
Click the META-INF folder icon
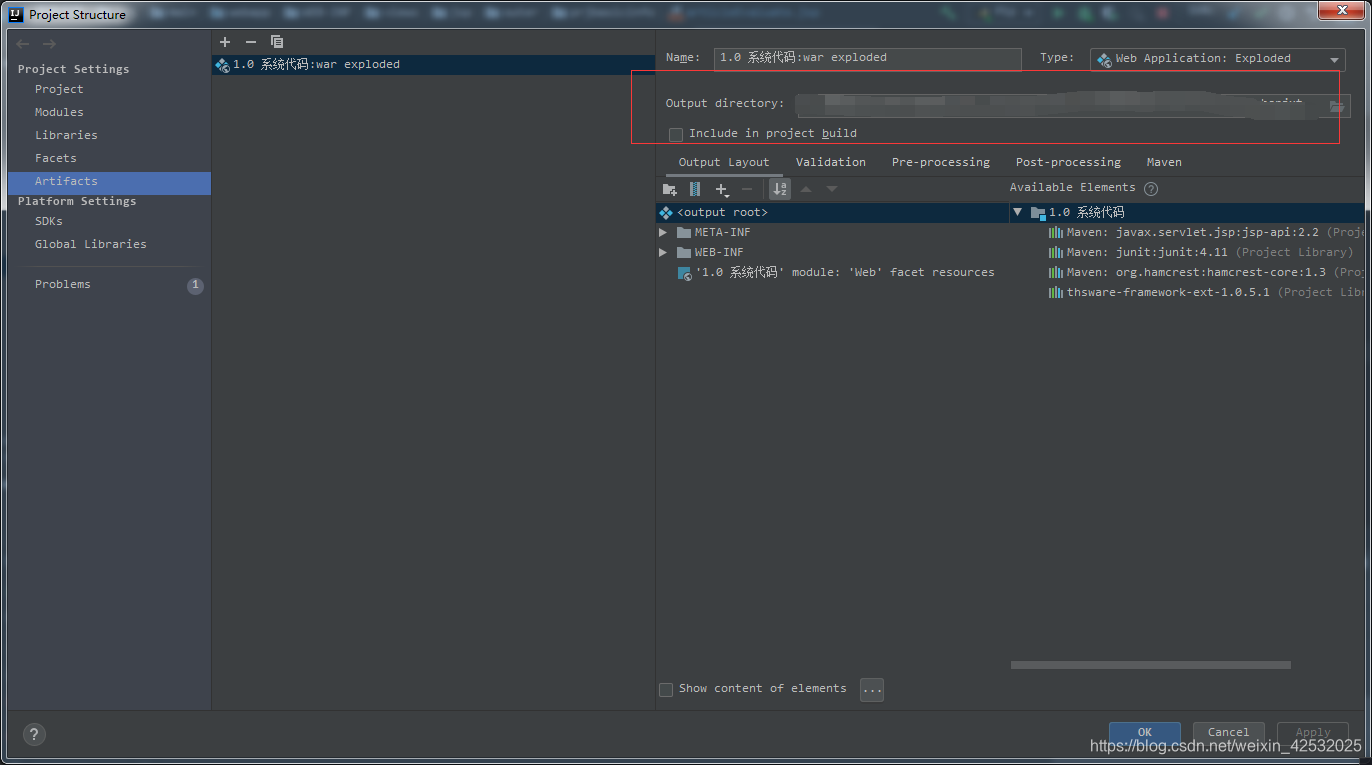[684, 232]
